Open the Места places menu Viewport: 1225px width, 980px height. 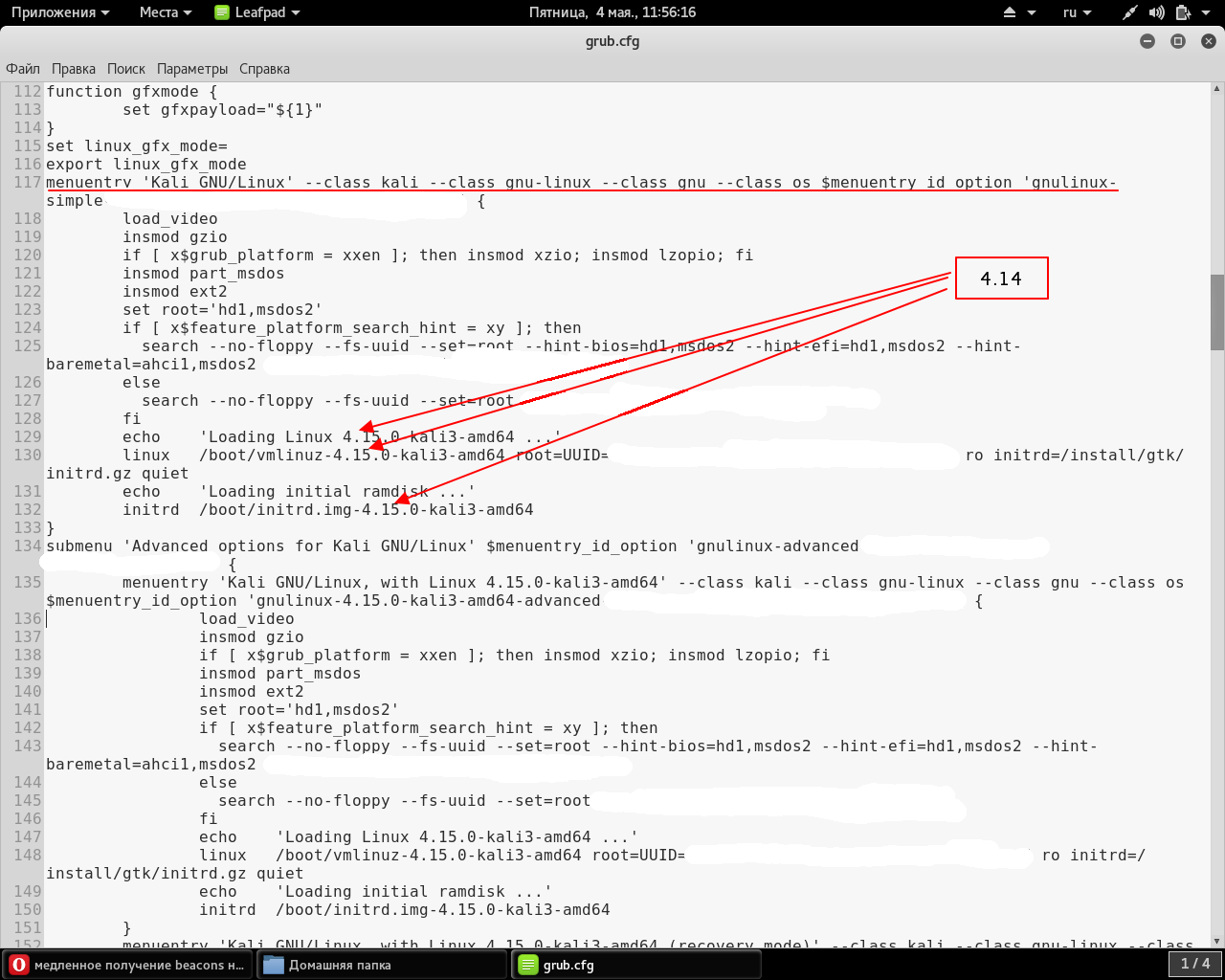pyautogui.click(x=166, y=12)
